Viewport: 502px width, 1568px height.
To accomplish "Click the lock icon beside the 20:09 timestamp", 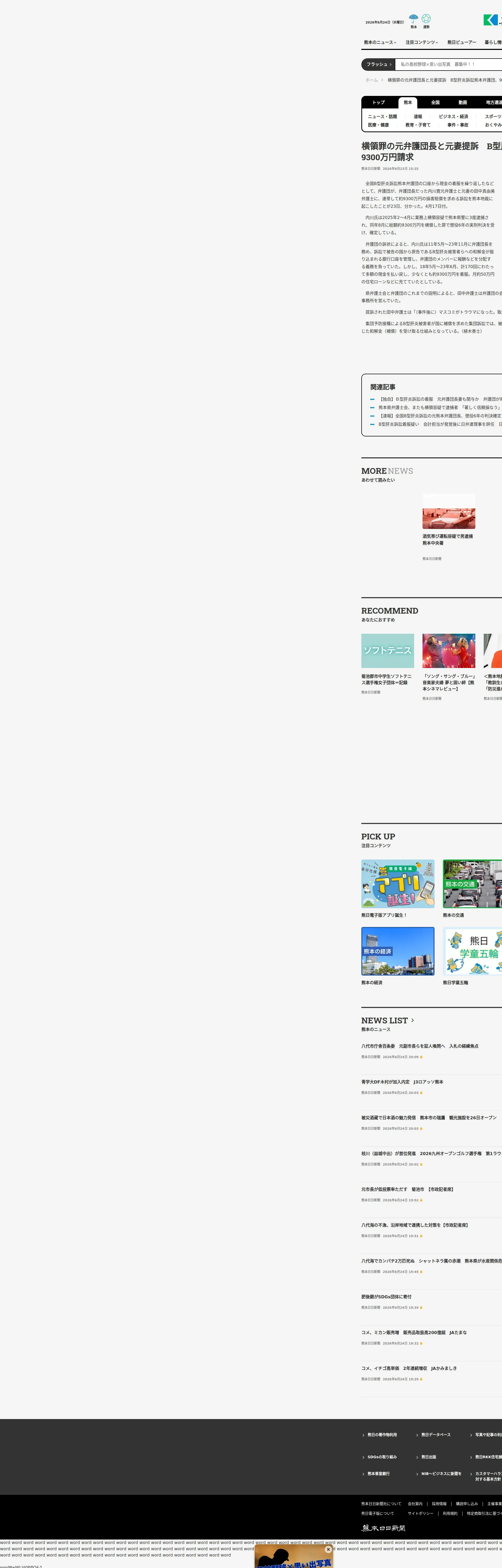I will [x=421, y=1057].
